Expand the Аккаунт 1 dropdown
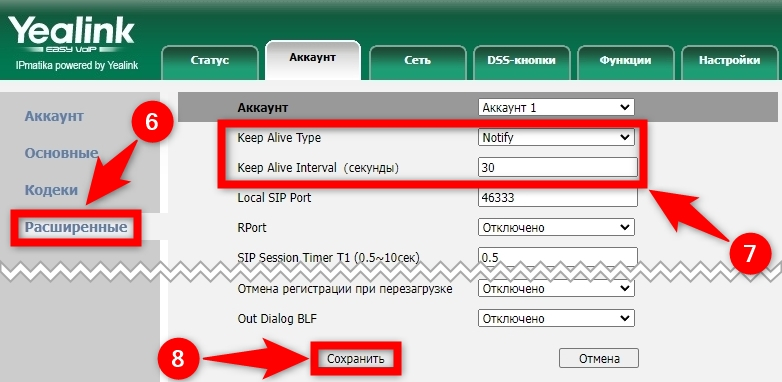The height and width of the screenshot is (382, 782). tap(556, 107)
